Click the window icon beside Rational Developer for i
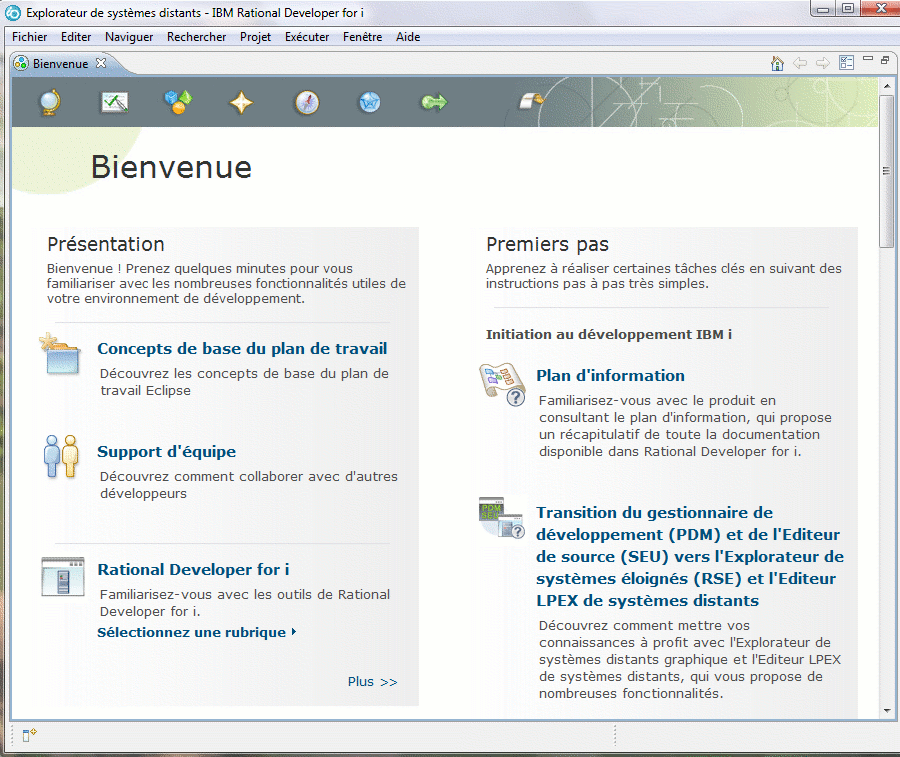 [x=63, y=577]
